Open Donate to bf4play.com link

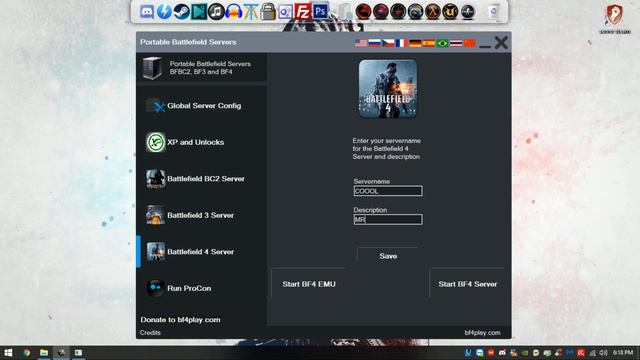click(180, 320)
